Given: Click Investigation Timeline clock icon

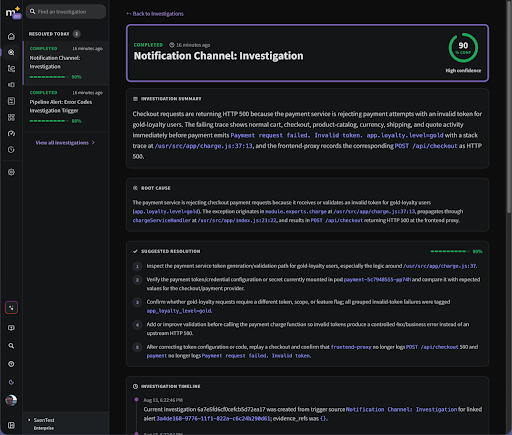Looking at the screenshot, I should coord(135,386).
